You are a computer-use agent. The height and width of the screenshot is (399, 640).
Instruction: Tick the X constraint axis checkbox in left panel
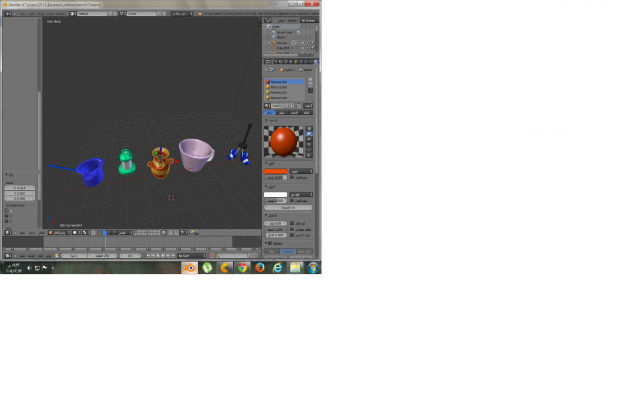pyautogui.click(x=7, y=210)
